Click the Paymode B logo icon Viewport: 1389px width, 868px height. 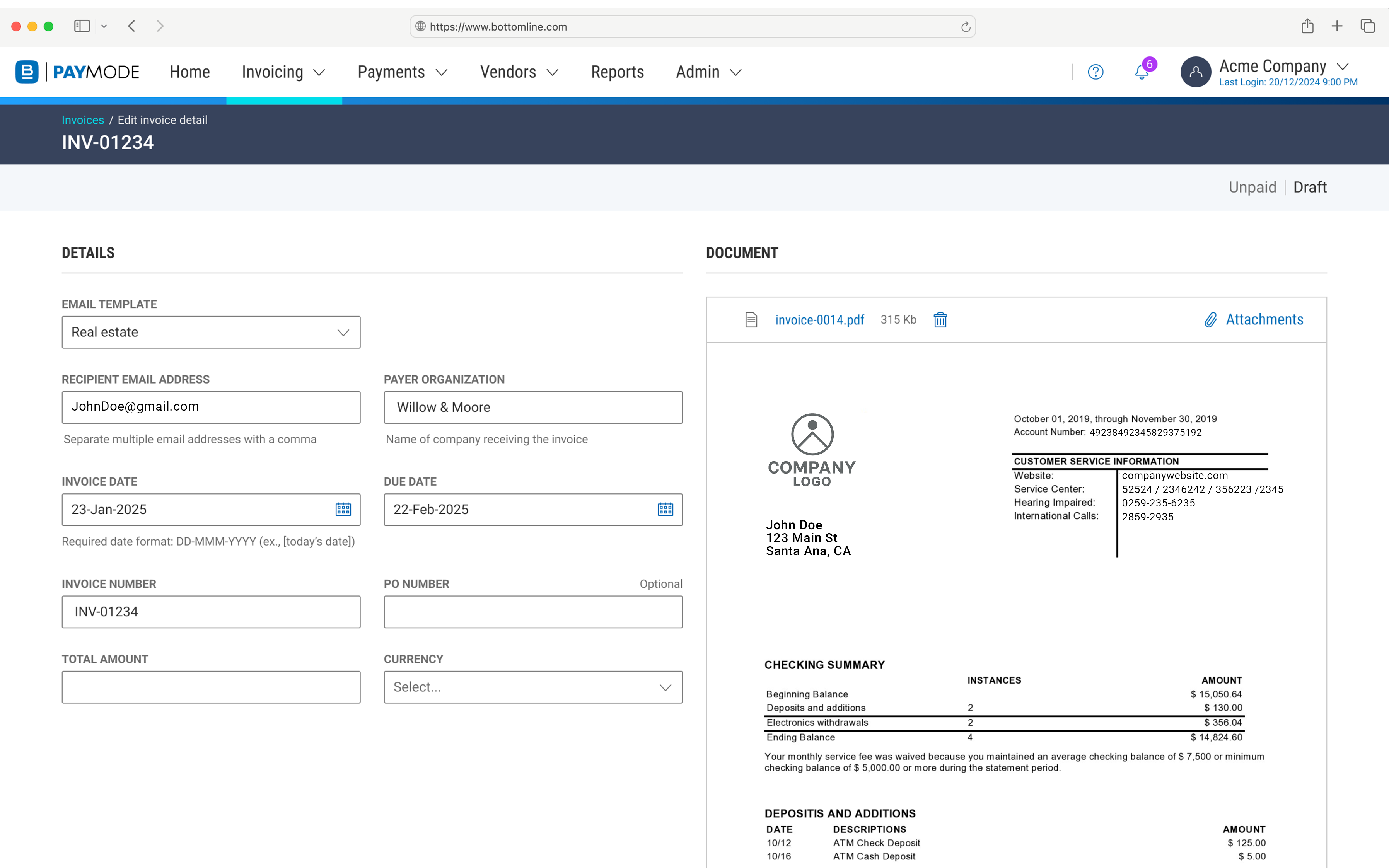(x=27, y=72)
